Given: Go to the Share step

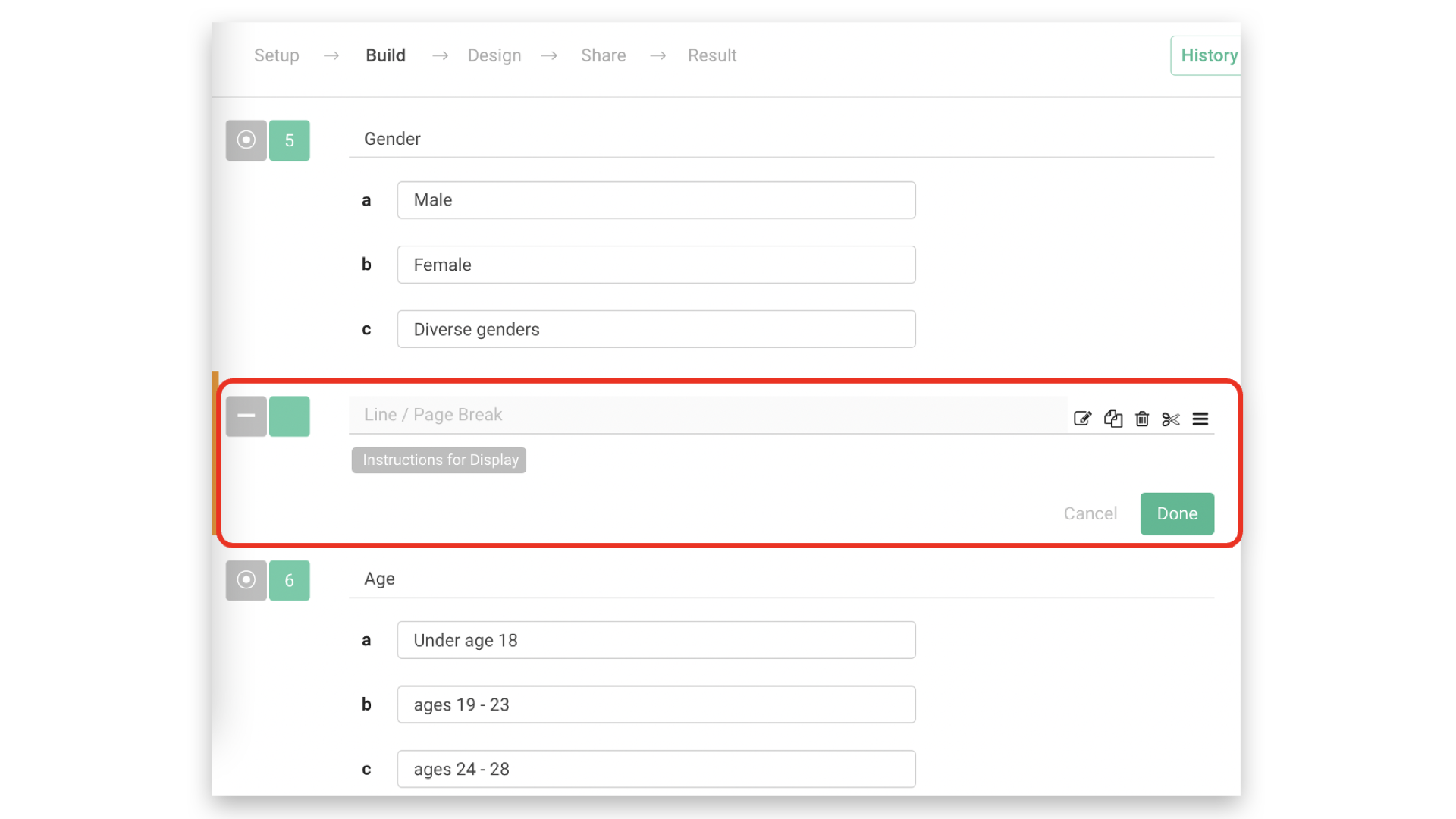Looking at the screenshot, I should (603, 55).
